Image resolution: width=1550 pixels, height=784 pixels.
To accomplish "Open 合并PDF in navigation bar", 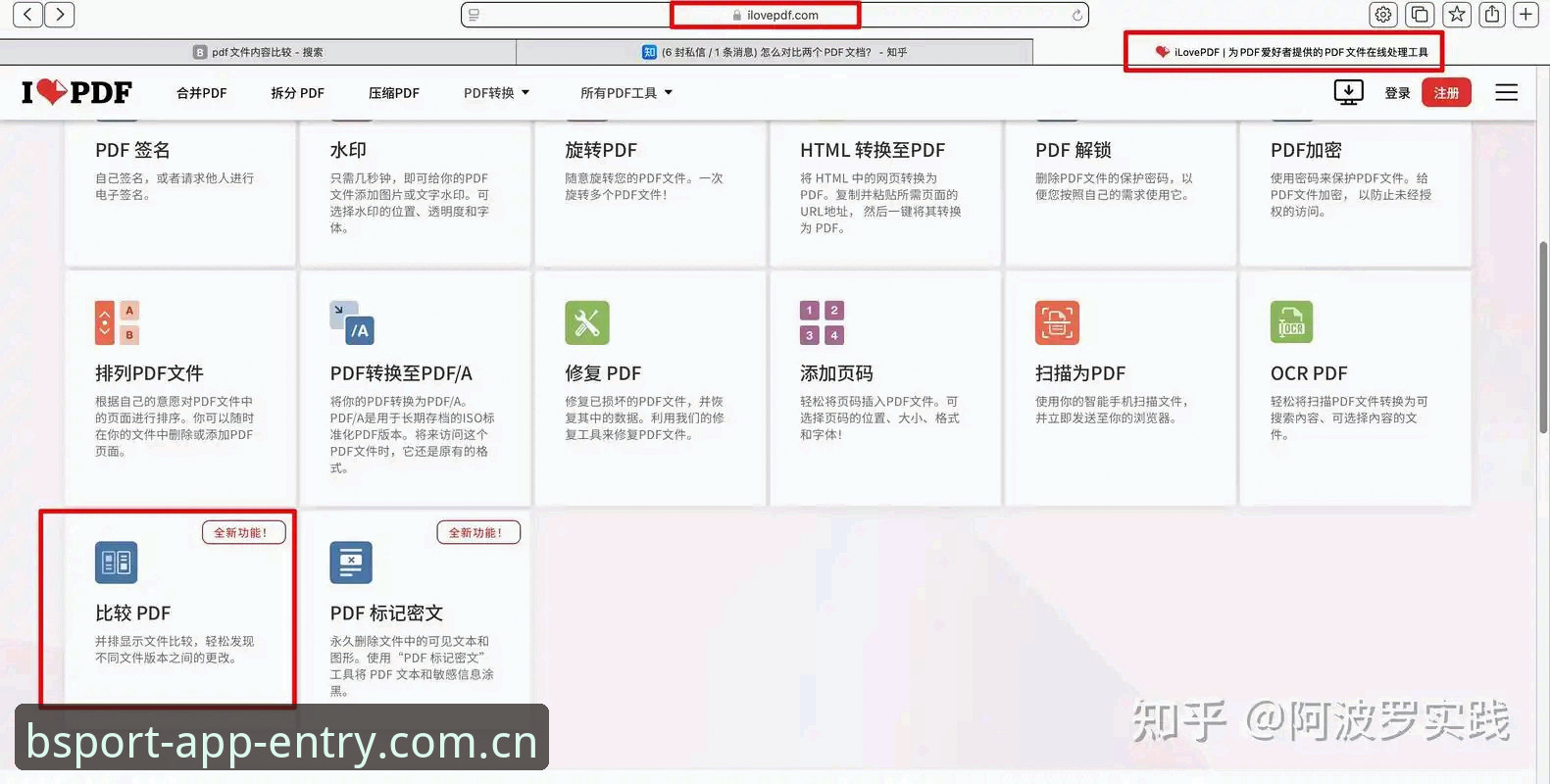I will 201,93.
